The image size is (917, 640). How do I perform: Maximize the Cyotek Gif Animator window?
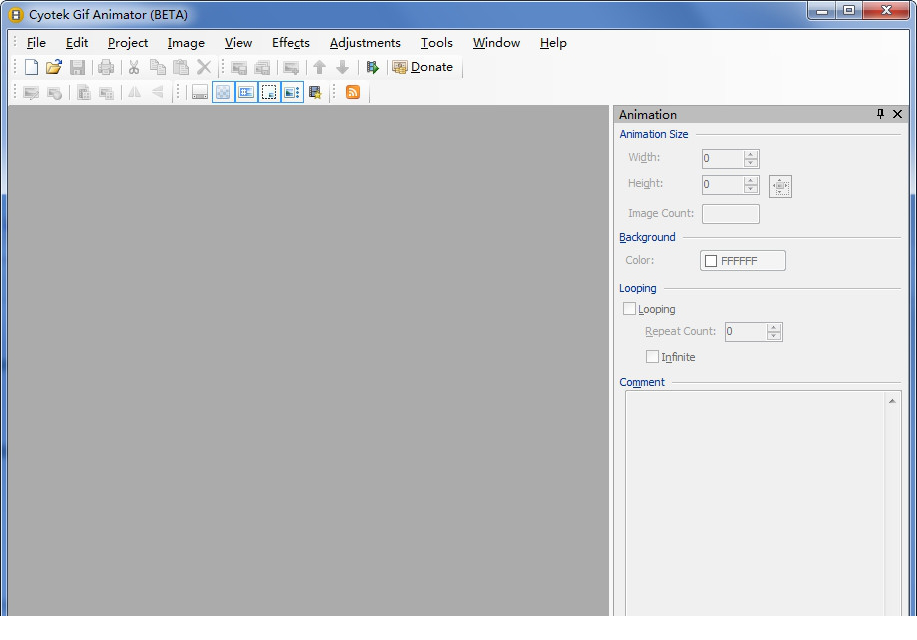[849, 11]
